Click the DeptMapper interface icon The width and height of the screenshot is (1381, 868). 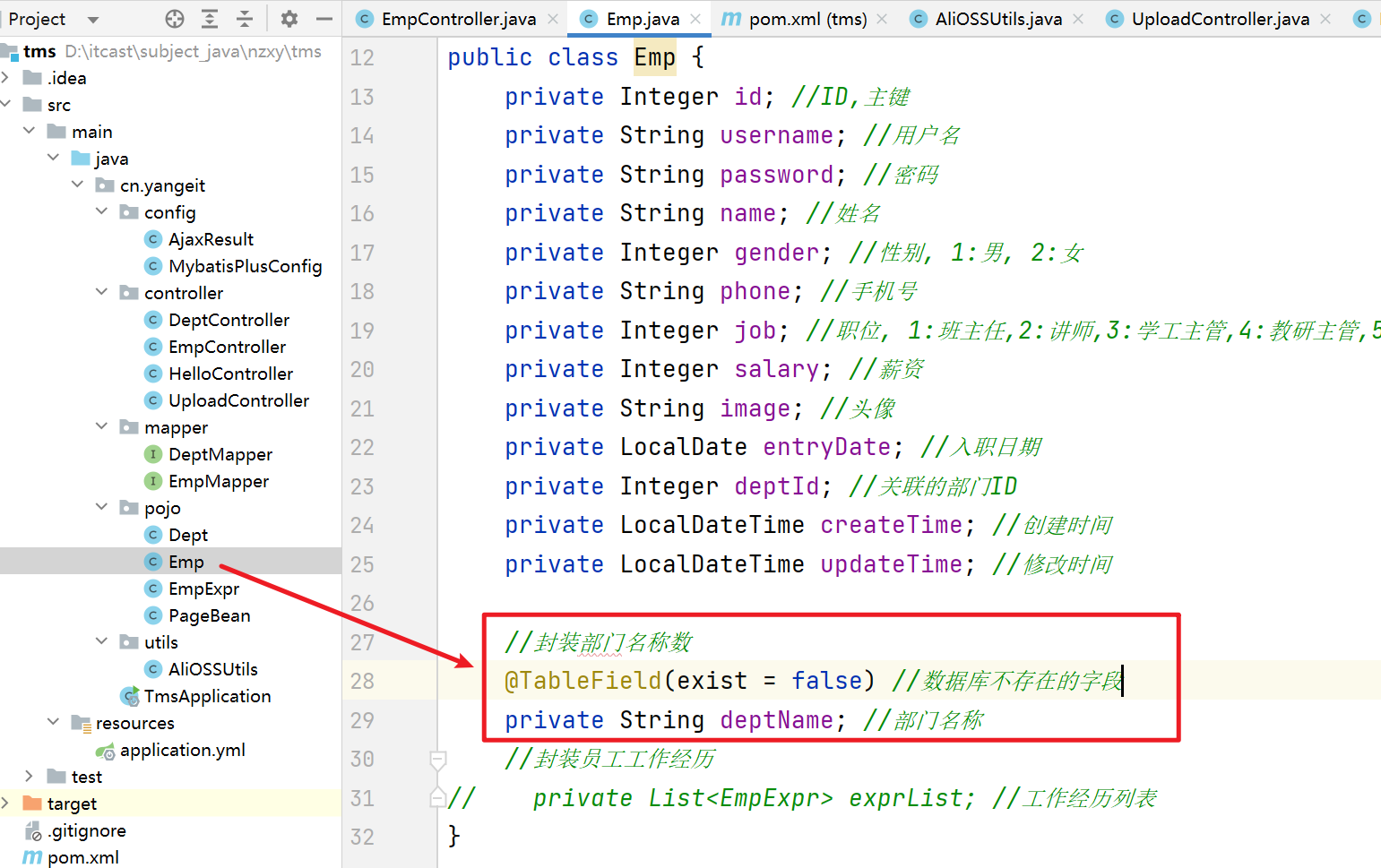point(153,454)
